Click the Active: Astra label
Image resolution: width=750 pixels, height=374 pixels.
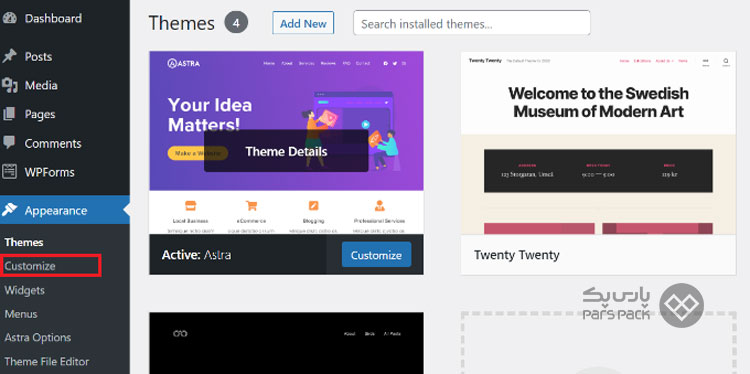(x=196, y=255)
